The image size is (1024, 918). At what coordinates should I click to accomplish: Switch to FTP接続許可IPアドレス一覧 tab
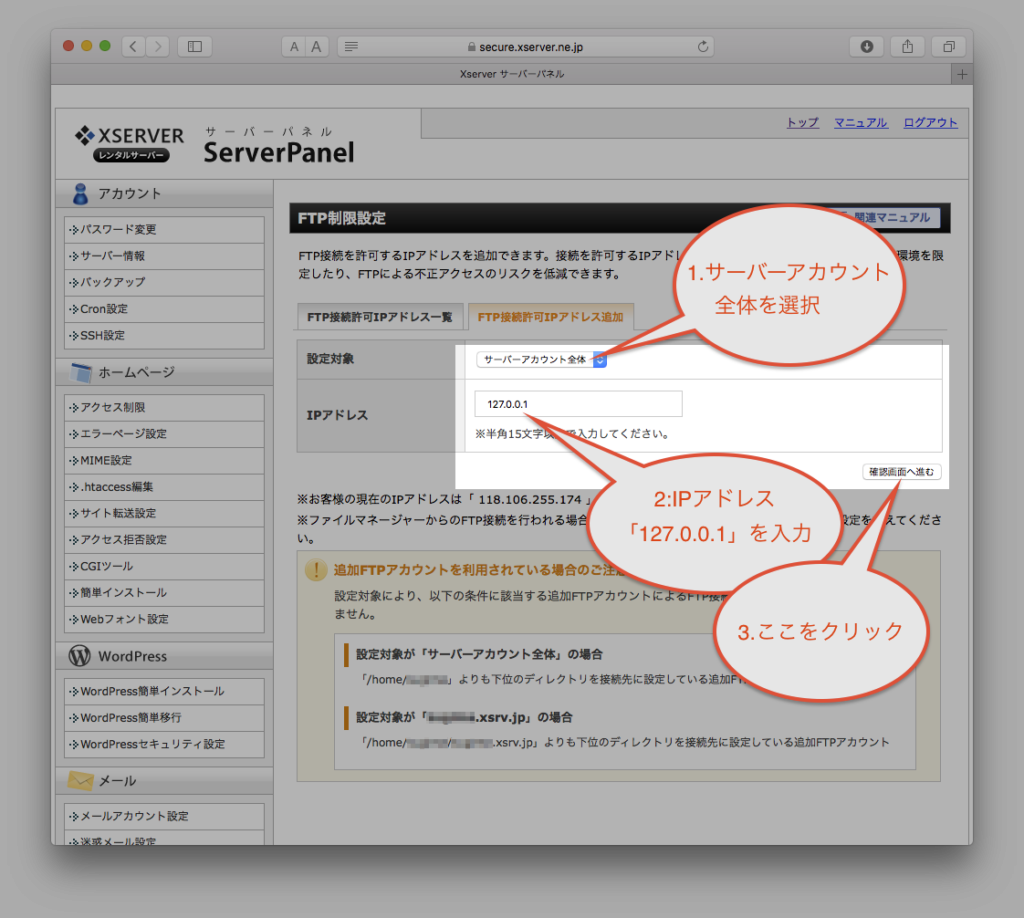[x=380, y=317]
